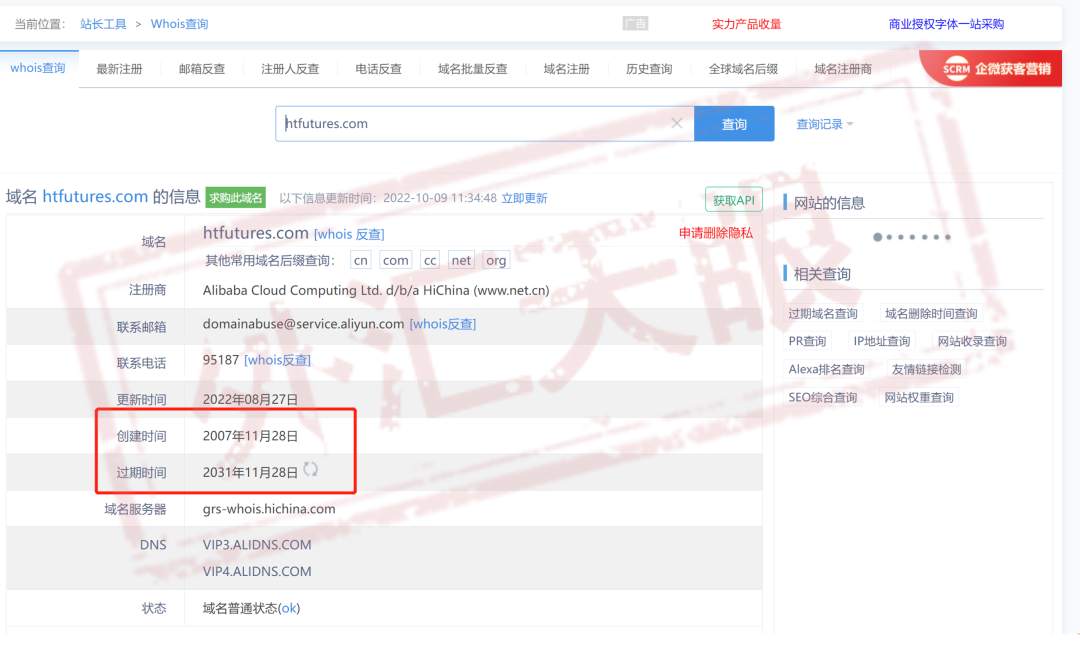Click expiry date 2031年11月28日
The image size is (1080, 645).
coord(250,473)
